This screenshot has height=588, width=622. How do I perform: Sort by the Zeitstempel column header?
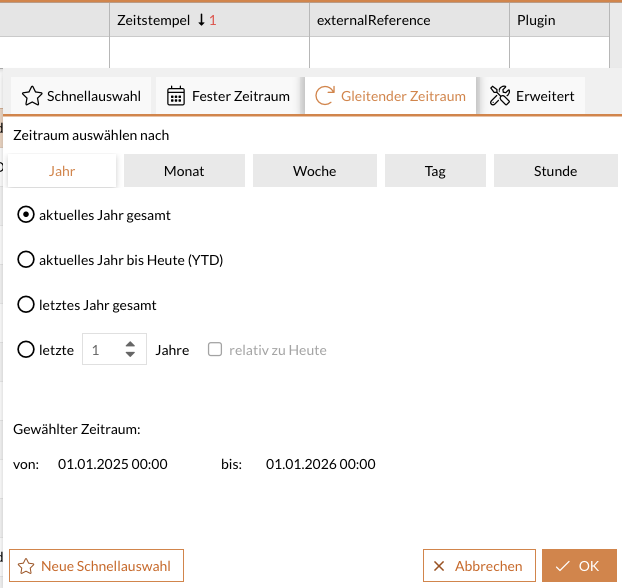(209, 20)
